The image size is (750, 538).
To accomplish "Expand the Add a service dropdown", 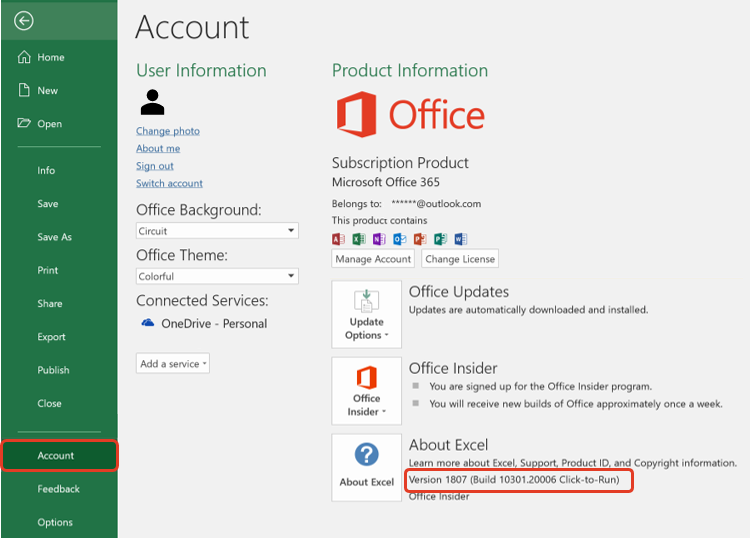I will coord(173,363).
